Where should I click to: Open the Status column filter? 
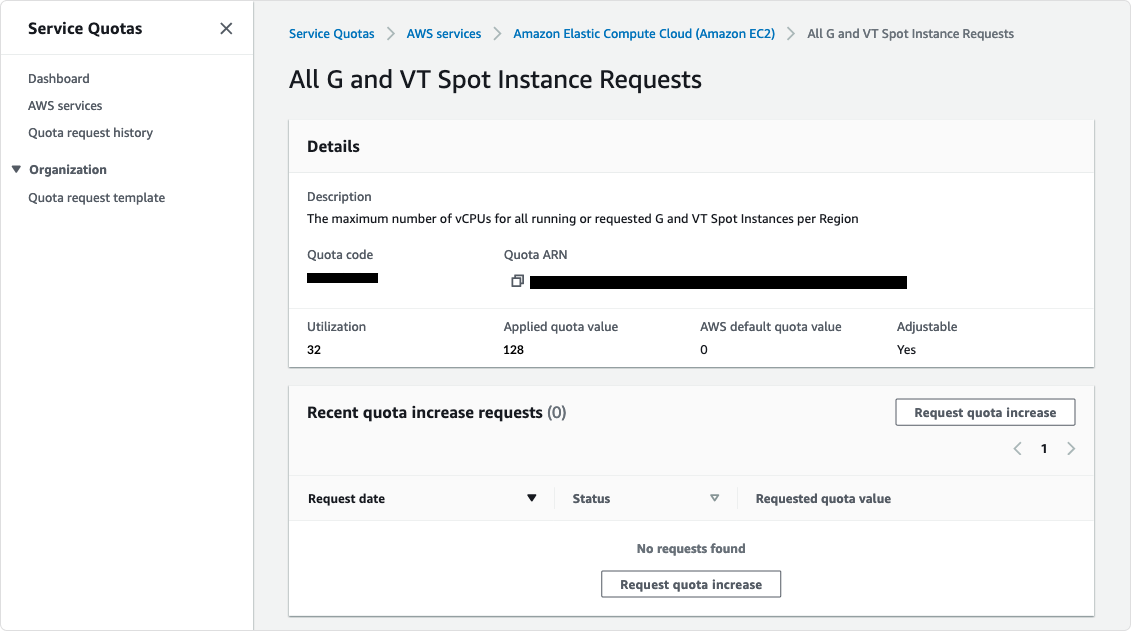(x=715, y=497)
